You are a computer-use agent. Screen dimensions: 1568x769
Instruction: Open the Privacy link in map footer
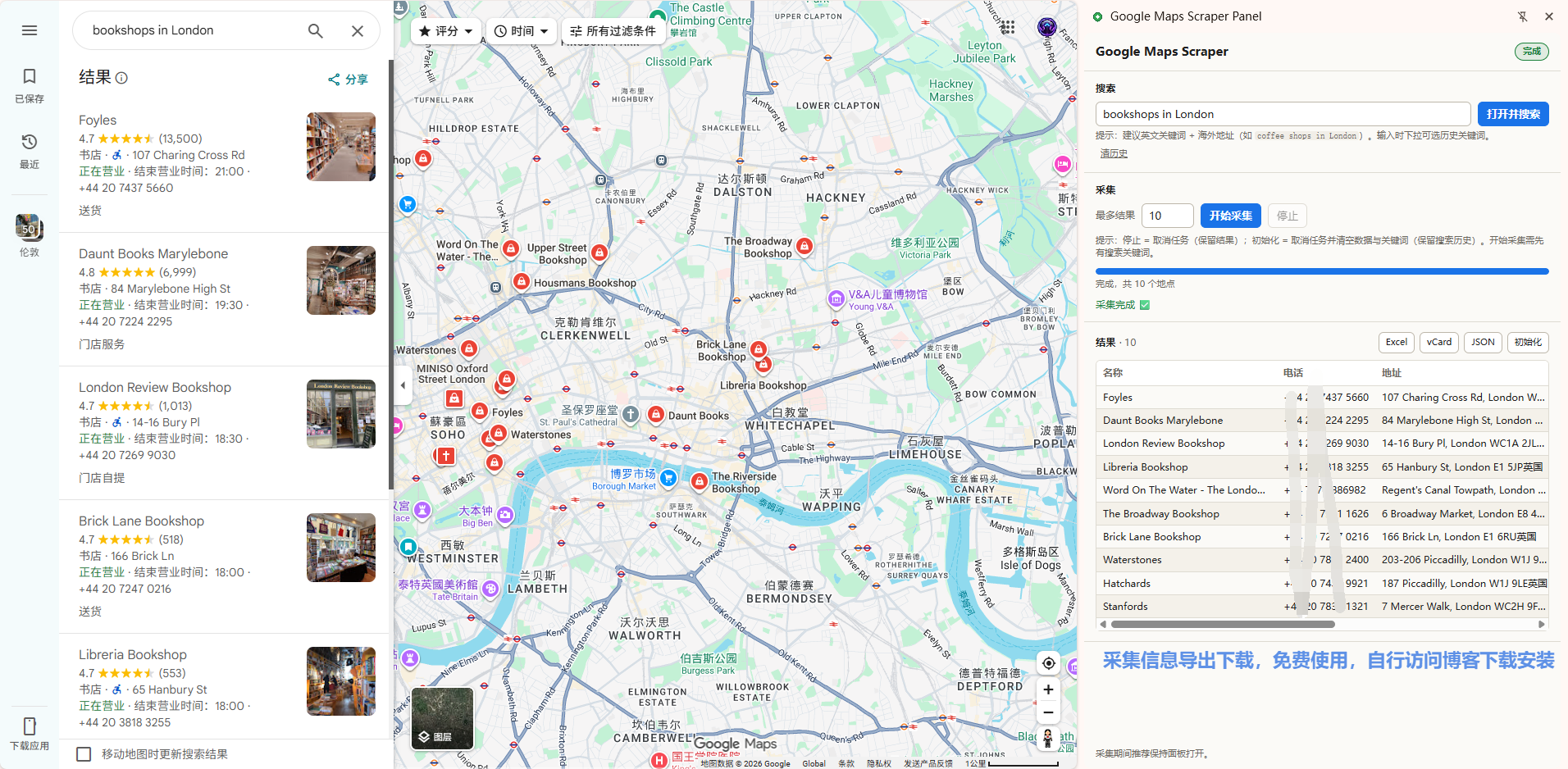click(x=879, y=763)
